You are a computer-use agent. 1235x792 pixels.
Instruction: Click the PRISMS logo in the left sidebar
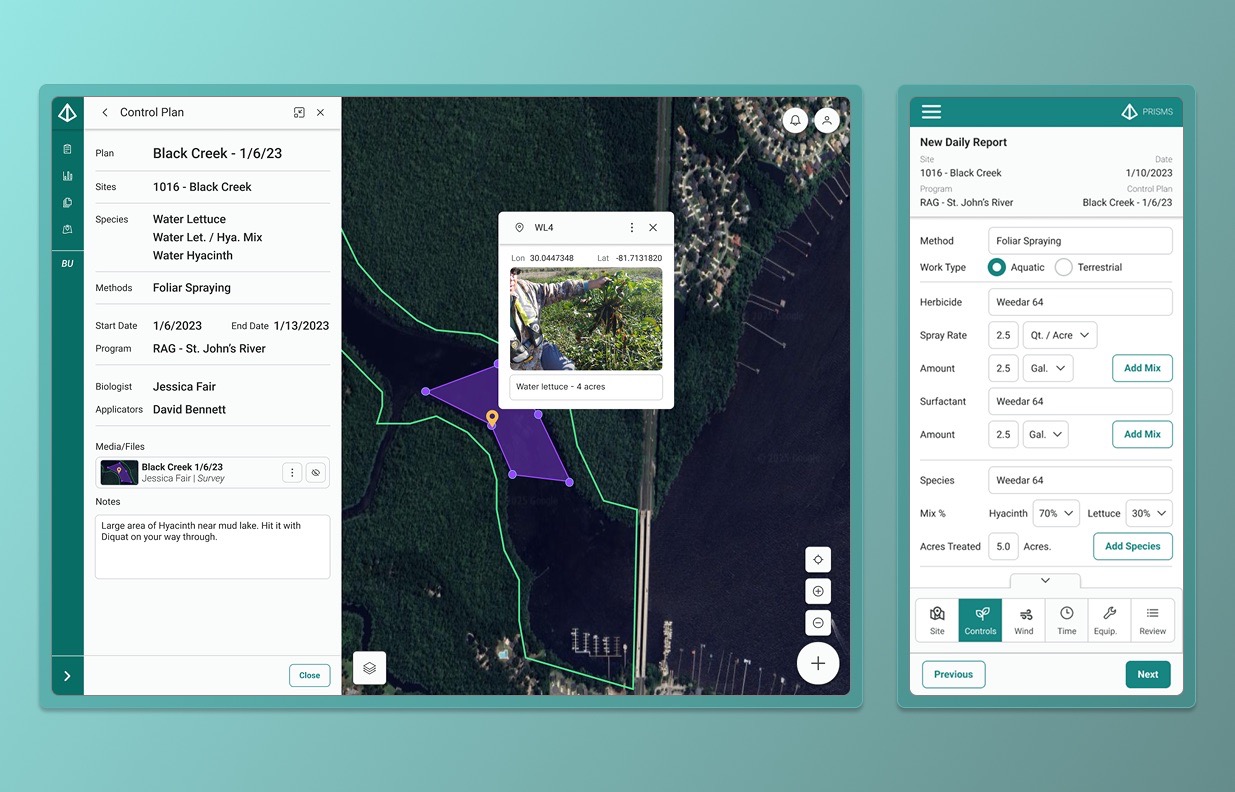tap(67, 113)
